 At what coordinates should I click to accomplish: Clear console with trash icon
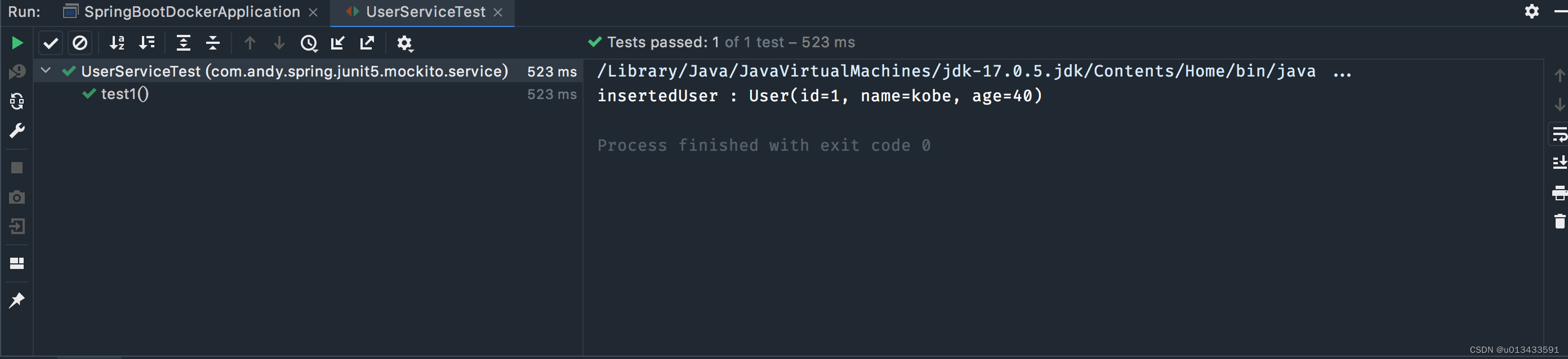coord(1560,221)
